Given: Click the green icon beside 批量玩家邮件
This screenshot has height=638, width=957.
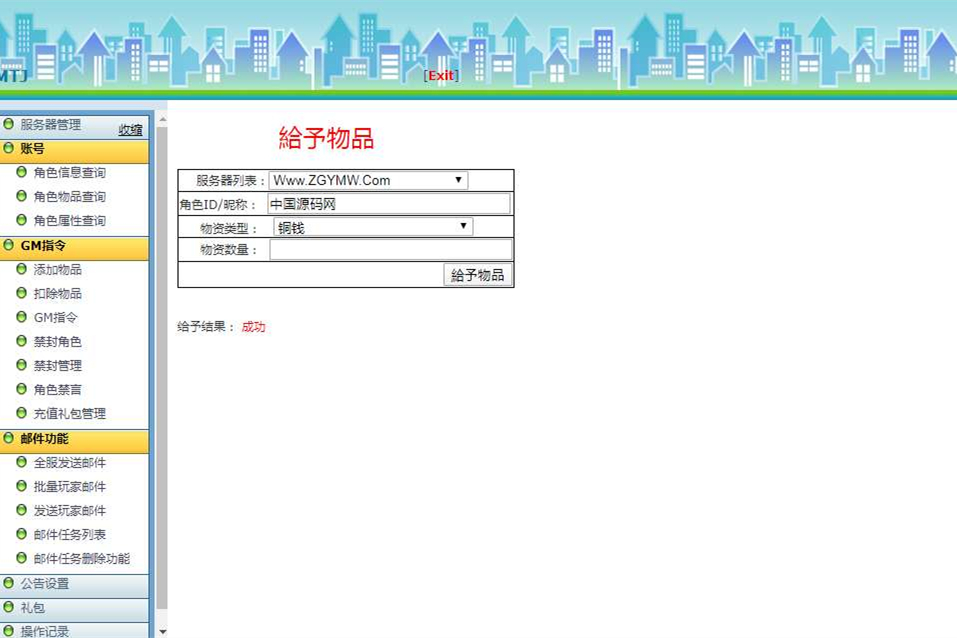Looking at the screenshot, I should [22, 486].
